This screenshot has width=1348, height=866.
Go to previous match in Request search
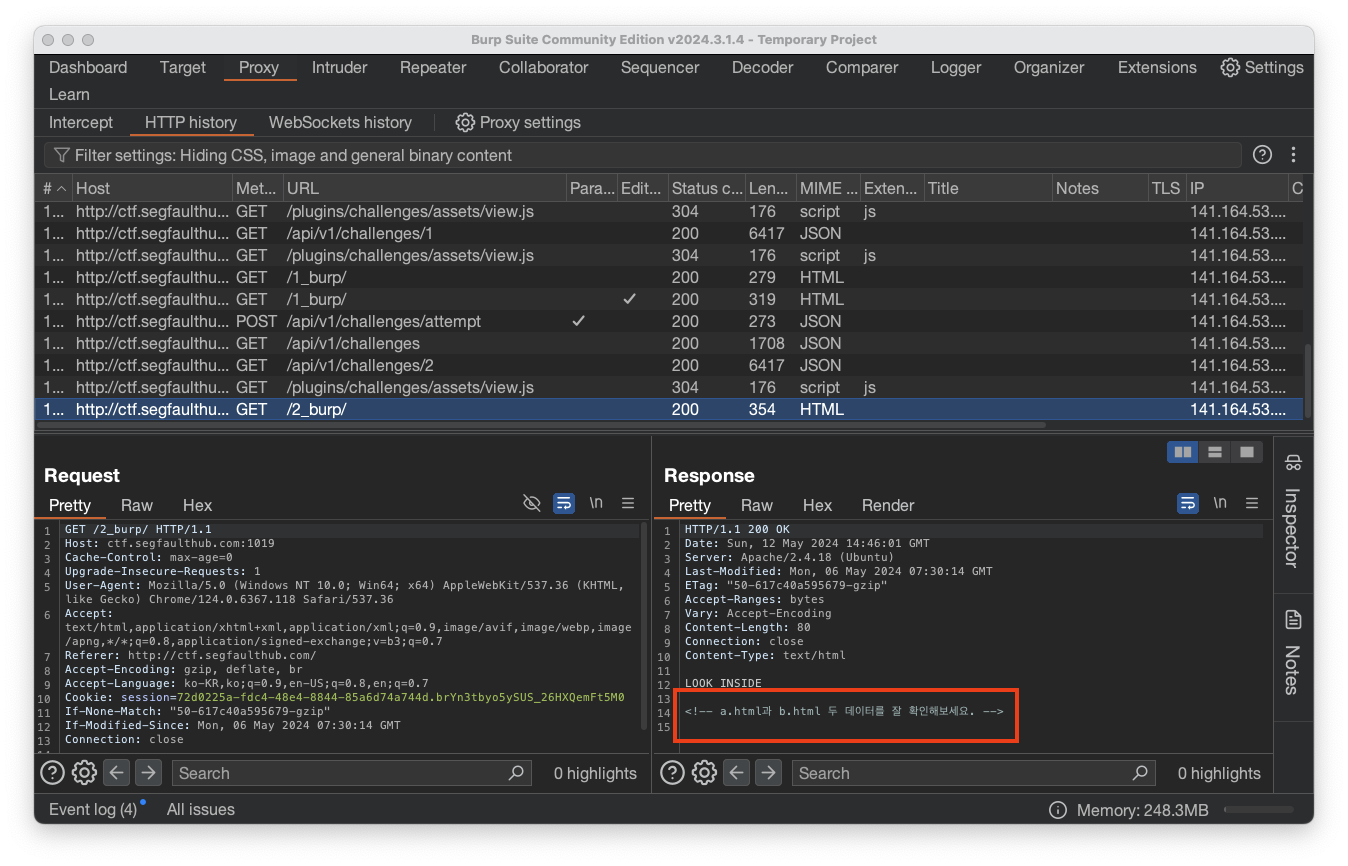[x=116, y=773]
